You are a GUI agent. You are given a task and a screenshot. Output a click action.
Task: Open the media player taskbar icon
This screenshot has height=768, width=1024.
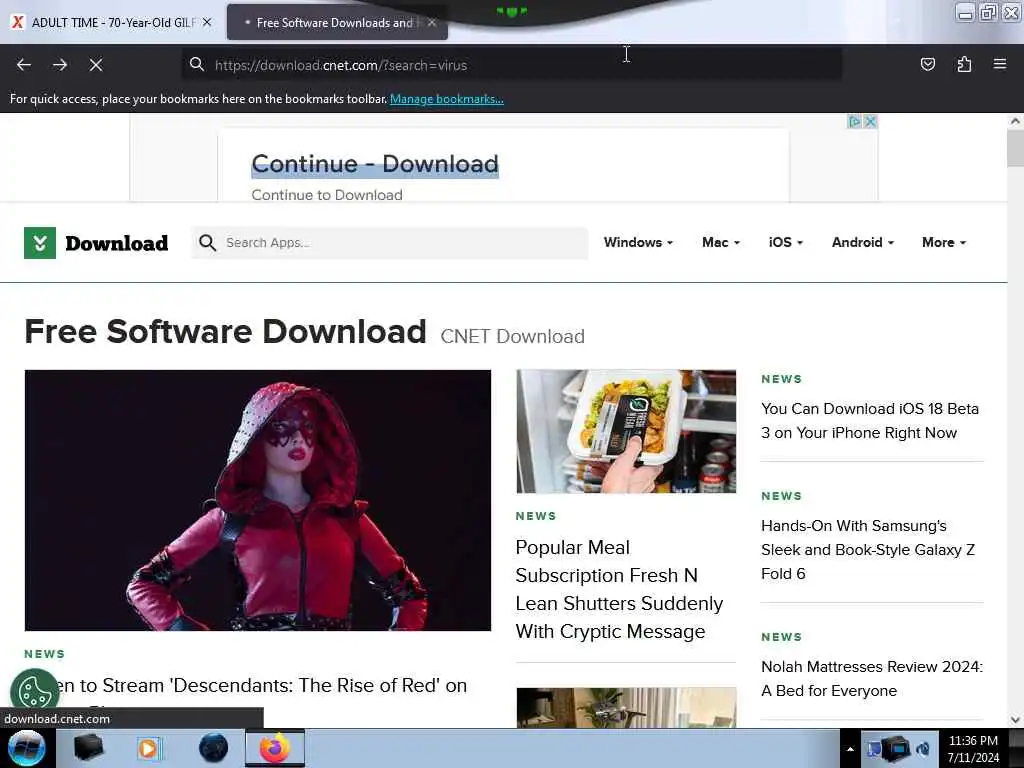pyautogui.click(x=149, y=748)
